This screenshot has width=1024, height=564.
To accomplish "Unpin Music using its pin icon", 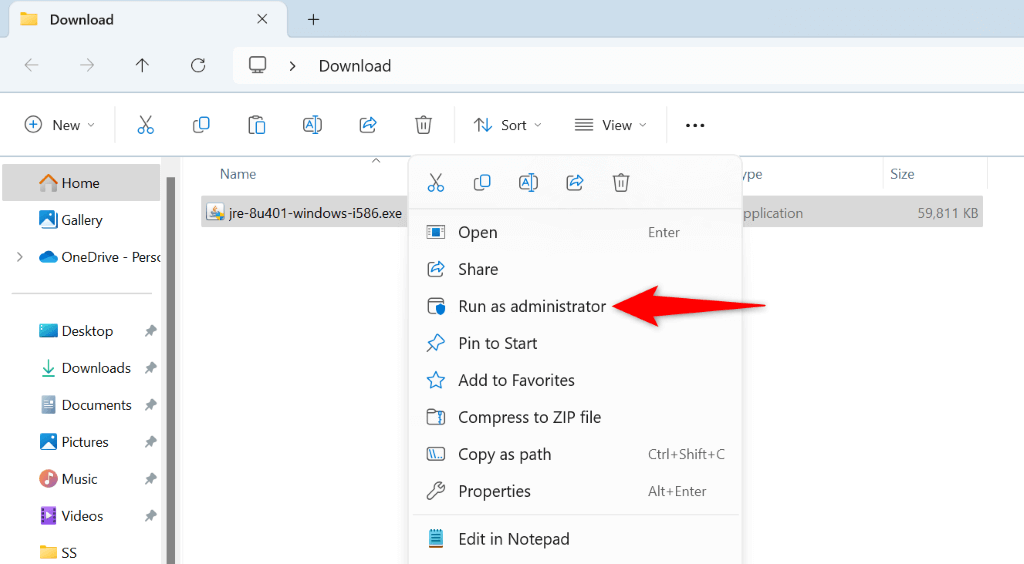I will tap(150, 479).
